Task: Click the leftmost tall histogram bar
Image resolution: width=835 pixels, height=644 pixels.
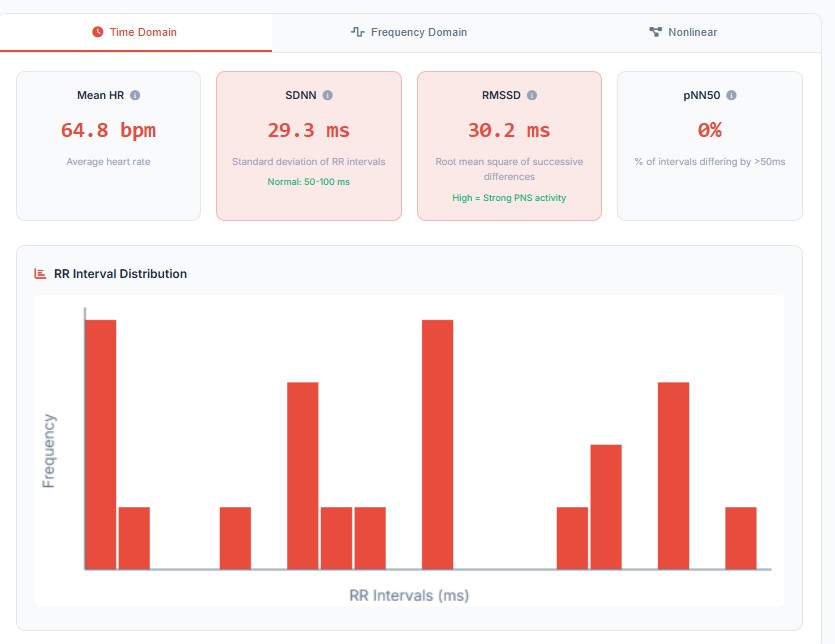Action: 101,445
